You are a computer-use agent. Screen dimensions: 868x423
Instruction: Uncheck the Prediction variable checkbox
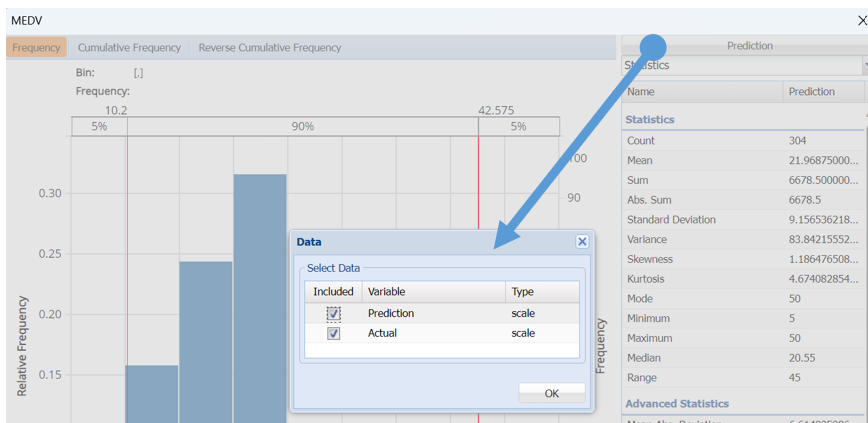pyautogui.click(x=334, y=313)
